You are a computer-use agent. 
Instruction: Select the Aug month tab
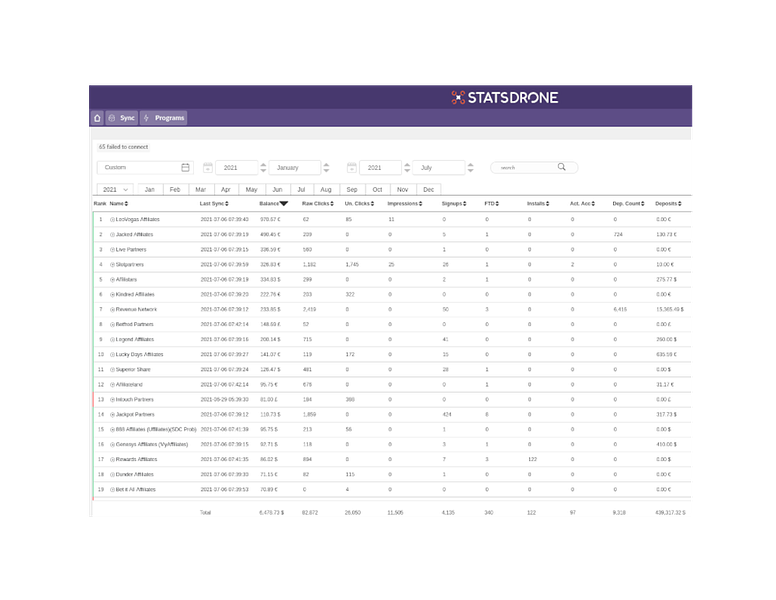326,190
